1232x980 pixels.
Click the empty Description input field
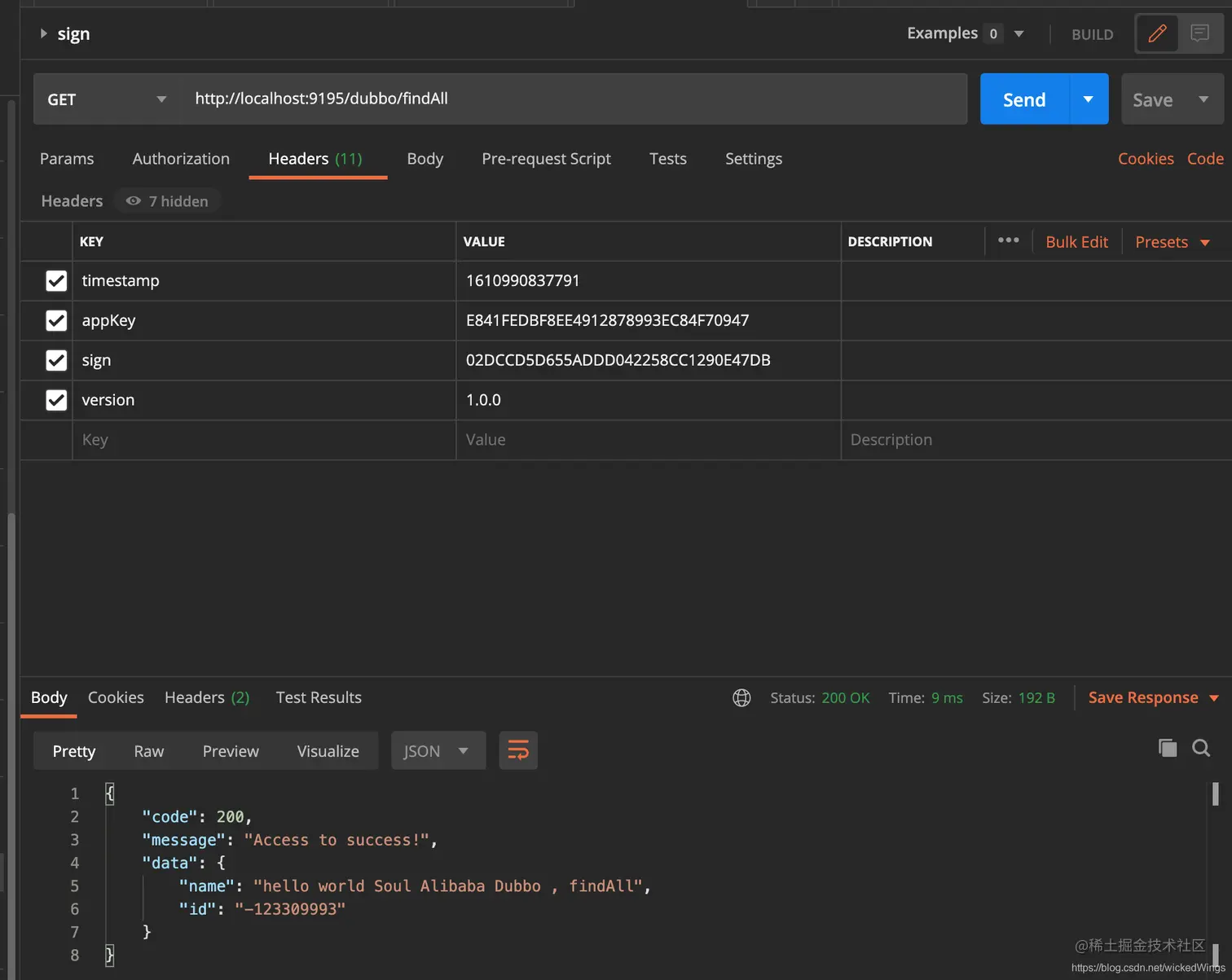[1036, 440]
